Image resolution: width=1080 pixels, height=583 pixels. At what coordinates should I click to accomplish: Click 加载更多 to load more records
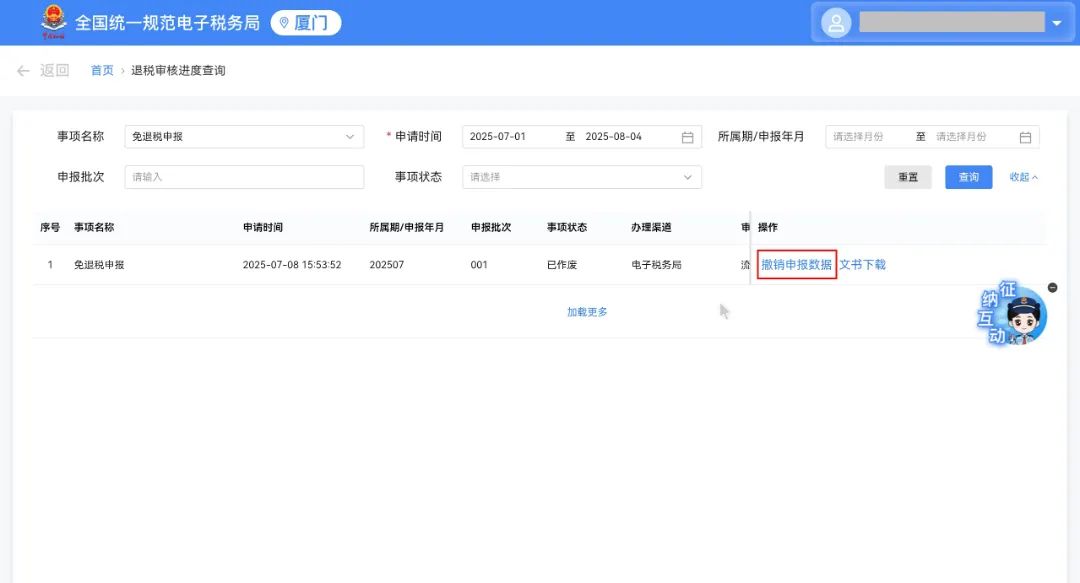[x=585, y=311]
